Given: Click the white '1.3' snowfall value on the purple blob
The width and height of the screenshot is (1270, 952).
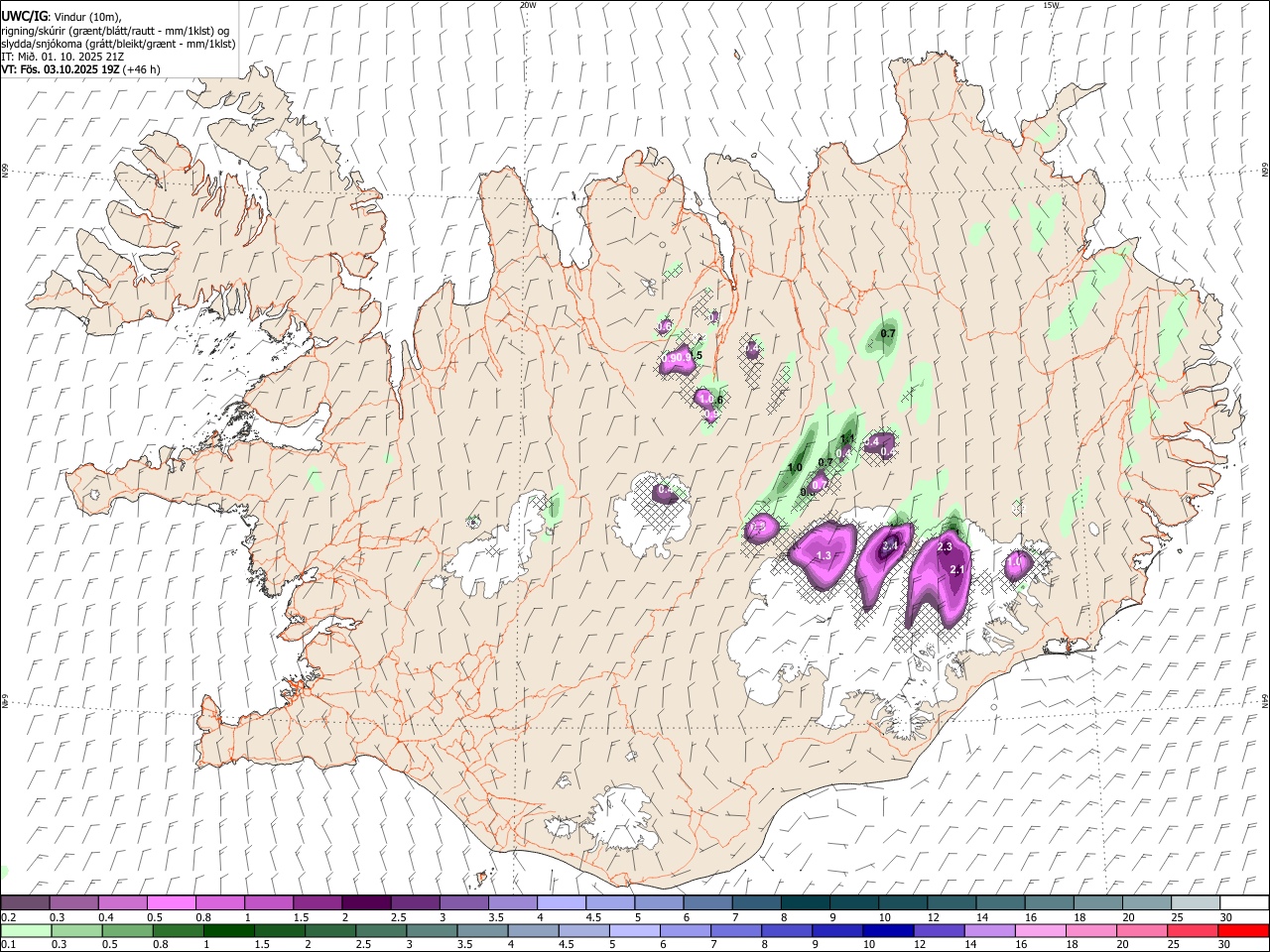Looking at the screenshot, I should click(x=824, y=556).
